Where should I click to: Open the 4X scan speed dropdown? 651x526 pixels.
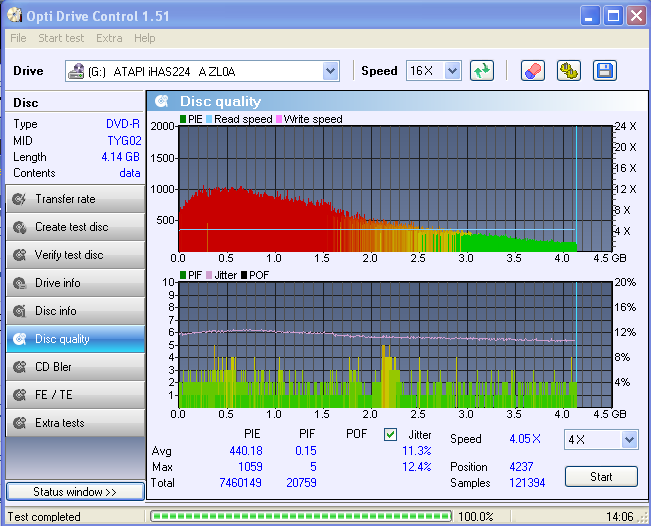pyautogui.click(x=629, y=440)
